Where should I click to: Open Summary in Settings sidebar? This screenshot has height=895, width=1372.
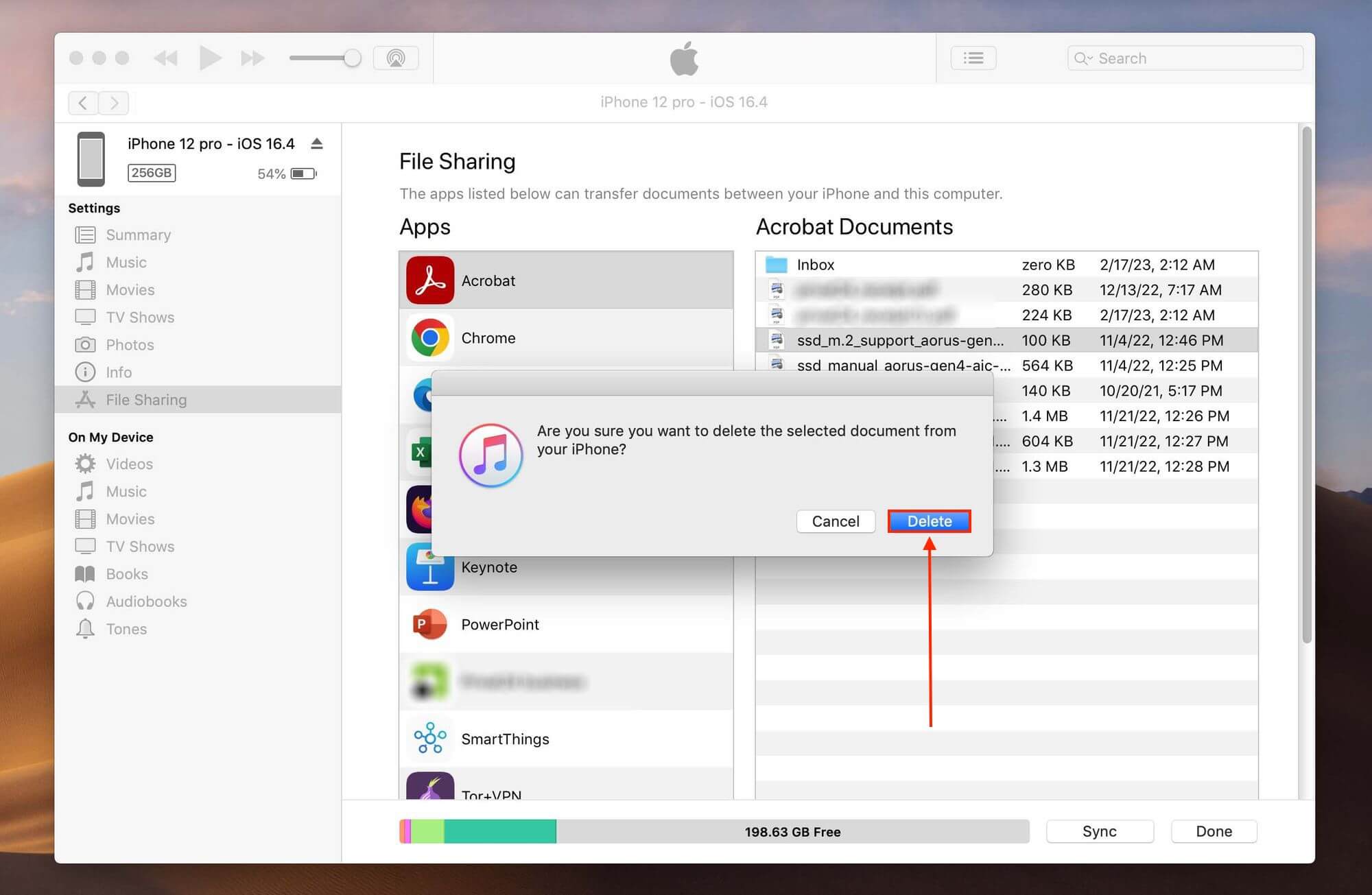(x=198, y=235)
